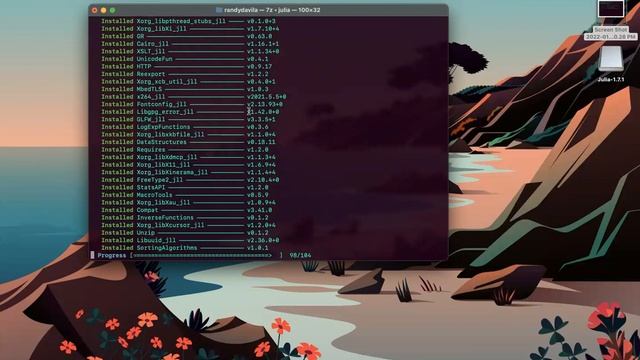Click version v2021.5.5+0 of x264_jll
Viewport: 640px width, 360px height.
tap(267, 97)
